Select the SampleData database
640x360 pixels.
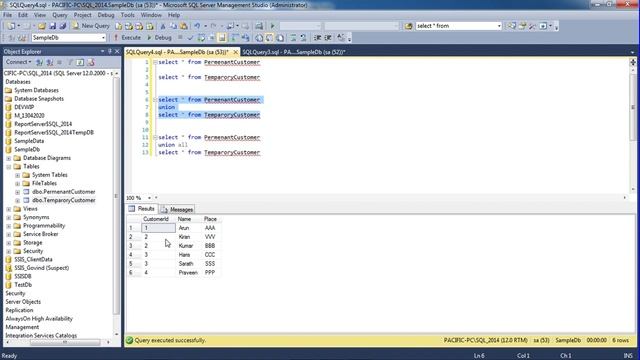(29, 141)
